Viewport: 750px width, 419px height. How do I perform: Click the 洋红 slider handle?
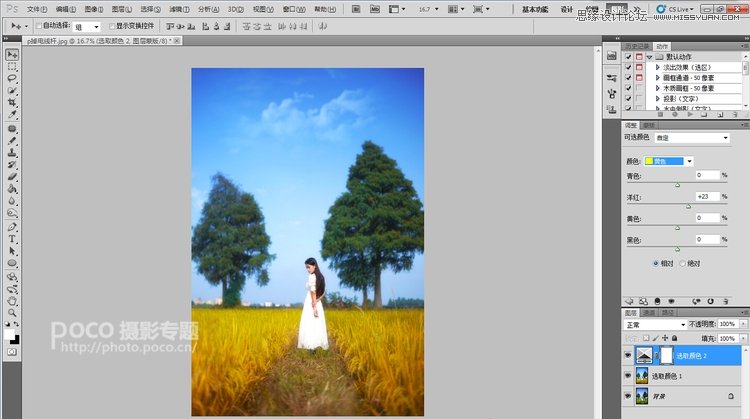[688, 207]
